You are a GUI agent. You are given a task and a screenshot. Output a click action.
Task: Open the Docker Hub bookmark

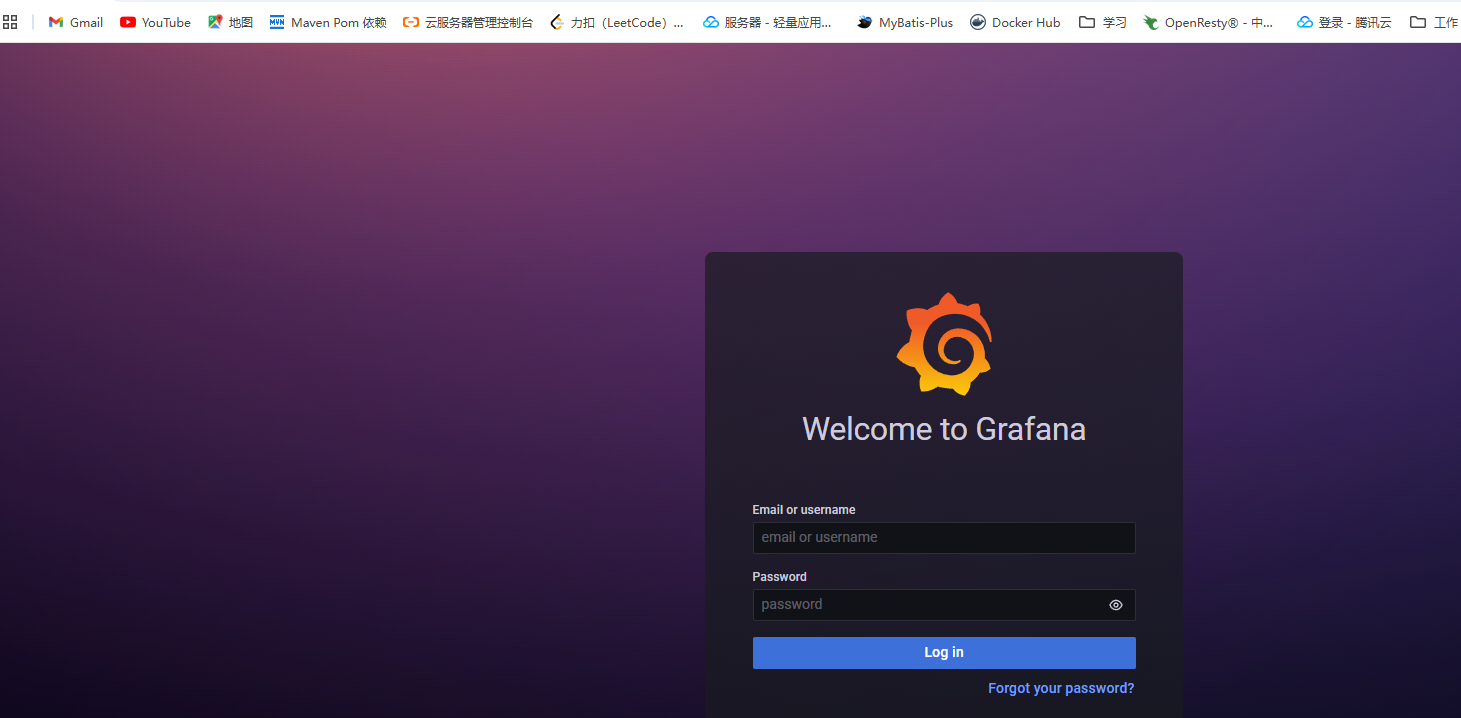click(1015, 22)
